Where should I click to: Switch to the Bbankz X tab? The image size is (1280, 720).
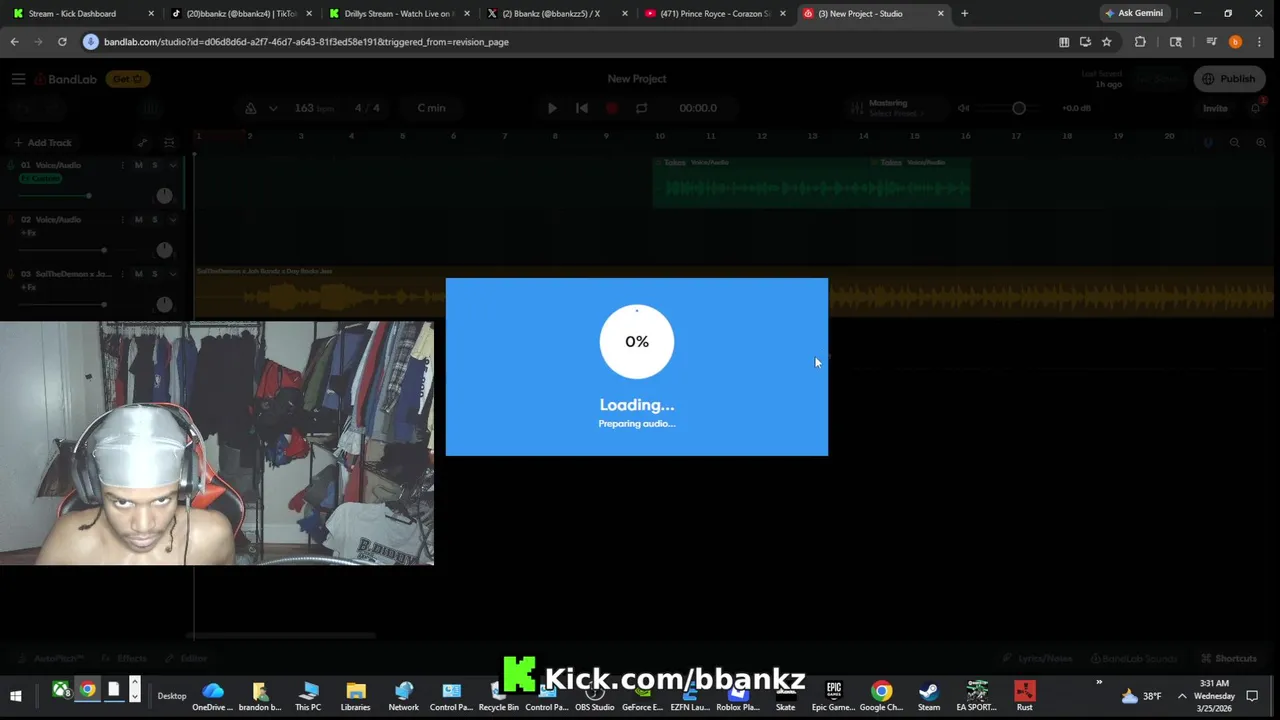[555, 13]
